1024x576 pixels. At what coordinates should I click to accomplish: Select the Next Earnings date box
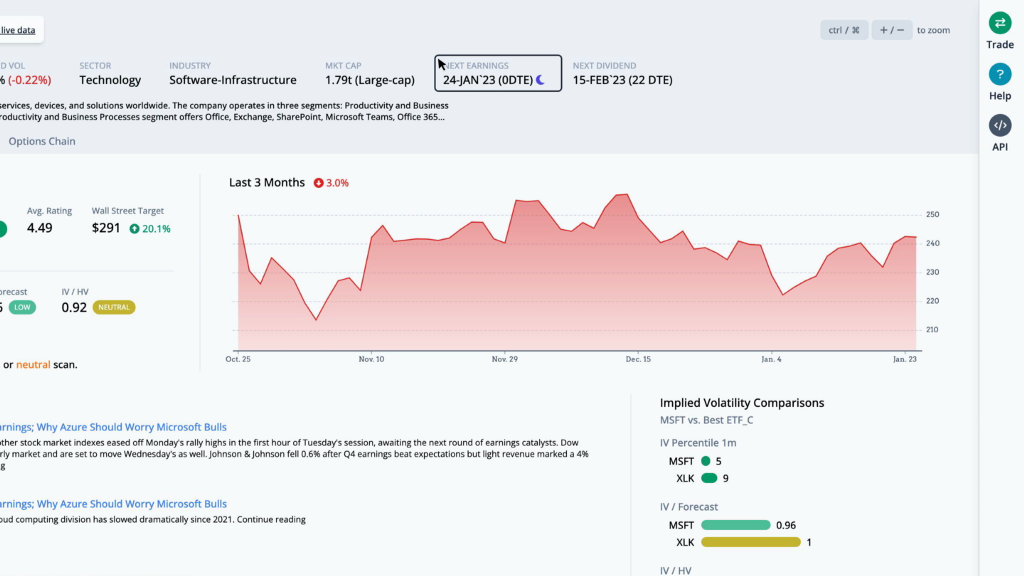[498, 73]
